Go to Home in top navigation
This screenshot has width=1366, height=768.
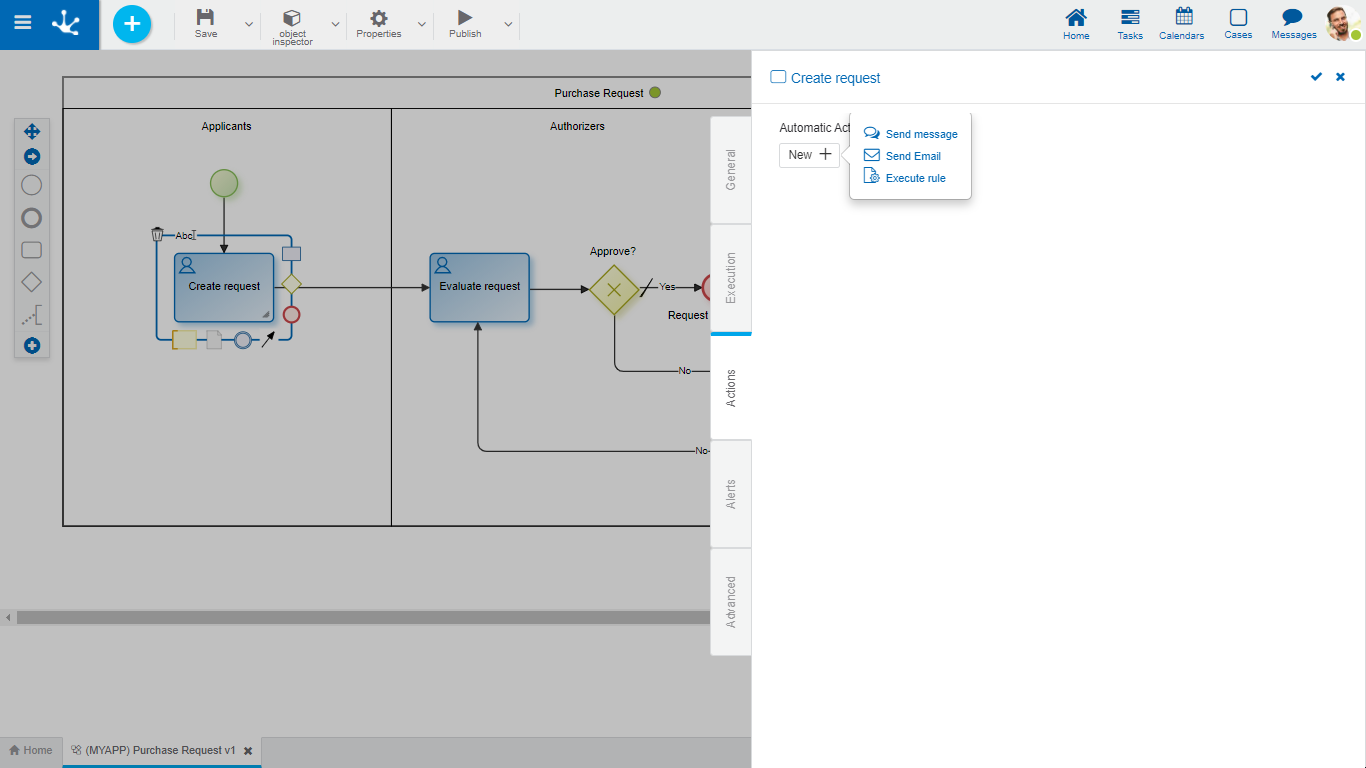[1076, 24]
